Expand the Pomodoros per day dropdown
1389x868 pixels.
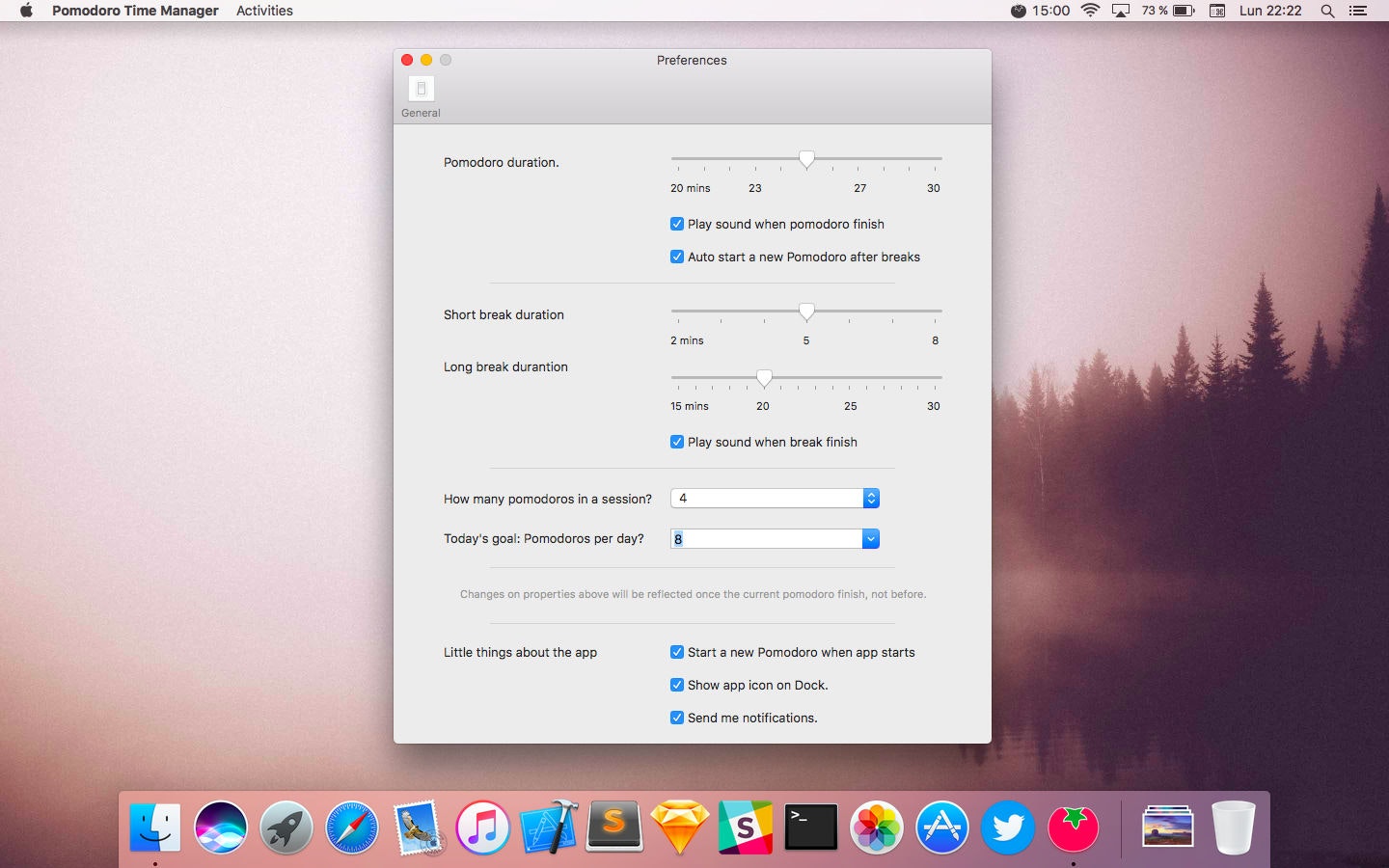coord(870,538)
